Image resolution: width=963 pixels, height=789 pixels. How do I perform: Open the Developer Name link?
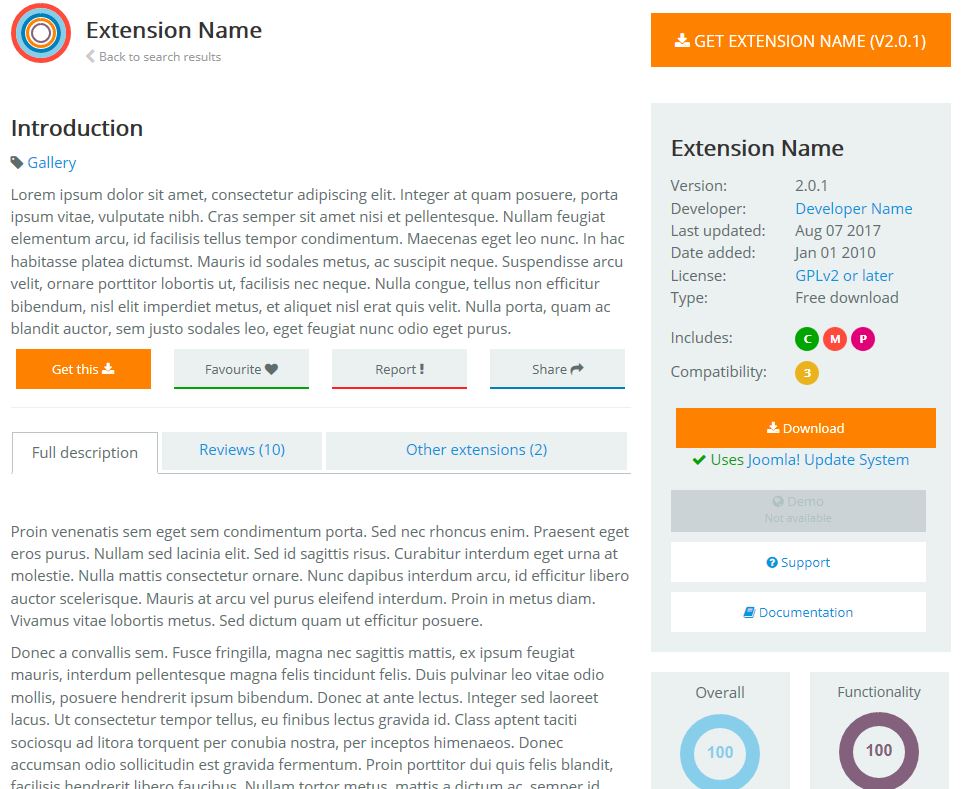point(853,208)
